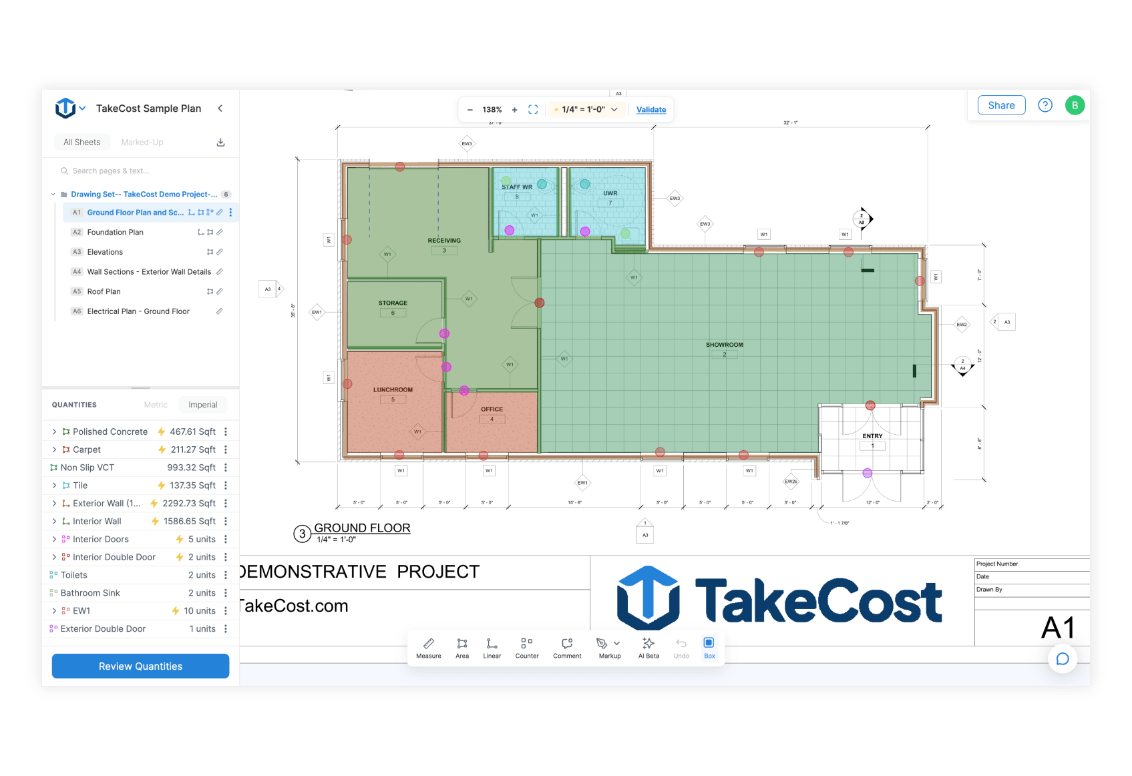
Task: Expand the Tile quantity
Action: click(x=54, y=486)
